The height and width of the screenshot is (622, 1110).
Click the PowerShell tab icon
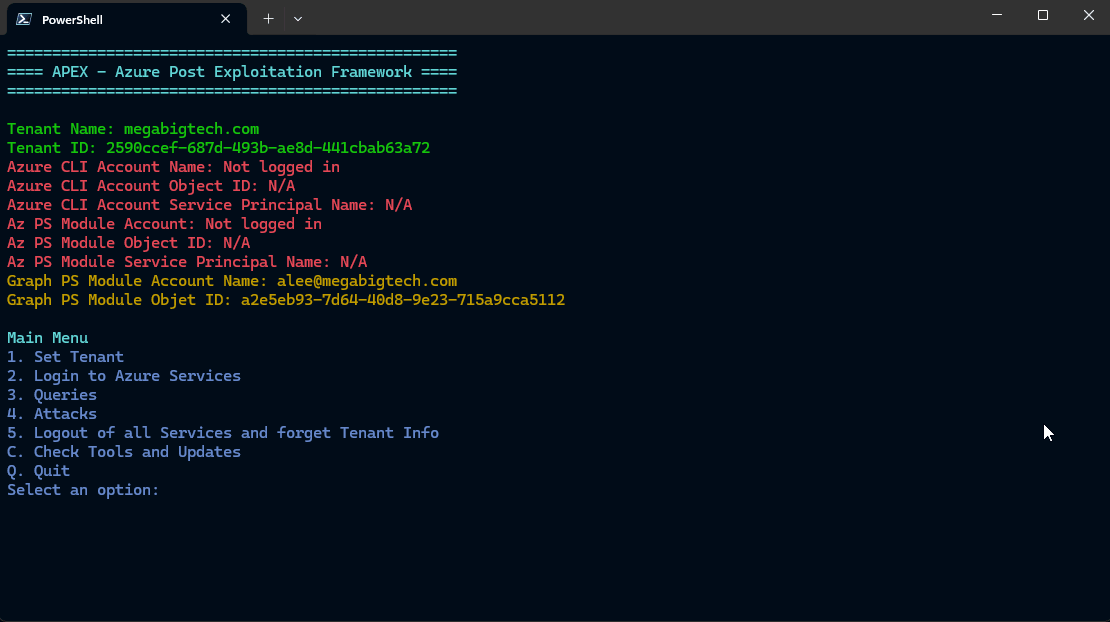pyautogui.click(x=24, y=19)
